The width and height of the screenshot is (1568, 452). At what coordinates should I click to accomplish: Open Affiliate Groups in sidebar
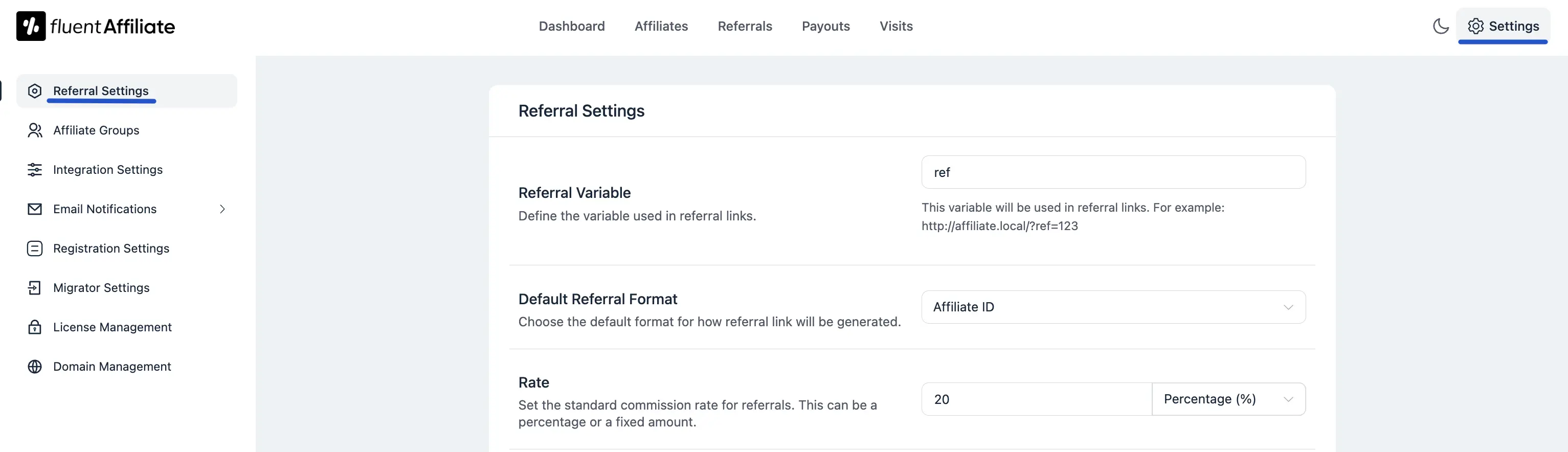point(127,130)
